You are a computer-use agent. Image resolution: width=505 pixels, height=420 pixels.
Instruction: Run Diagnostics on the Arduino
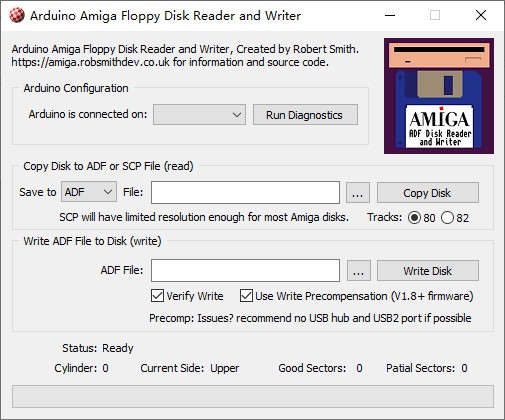pyautogui.click(x=305, y=115)
